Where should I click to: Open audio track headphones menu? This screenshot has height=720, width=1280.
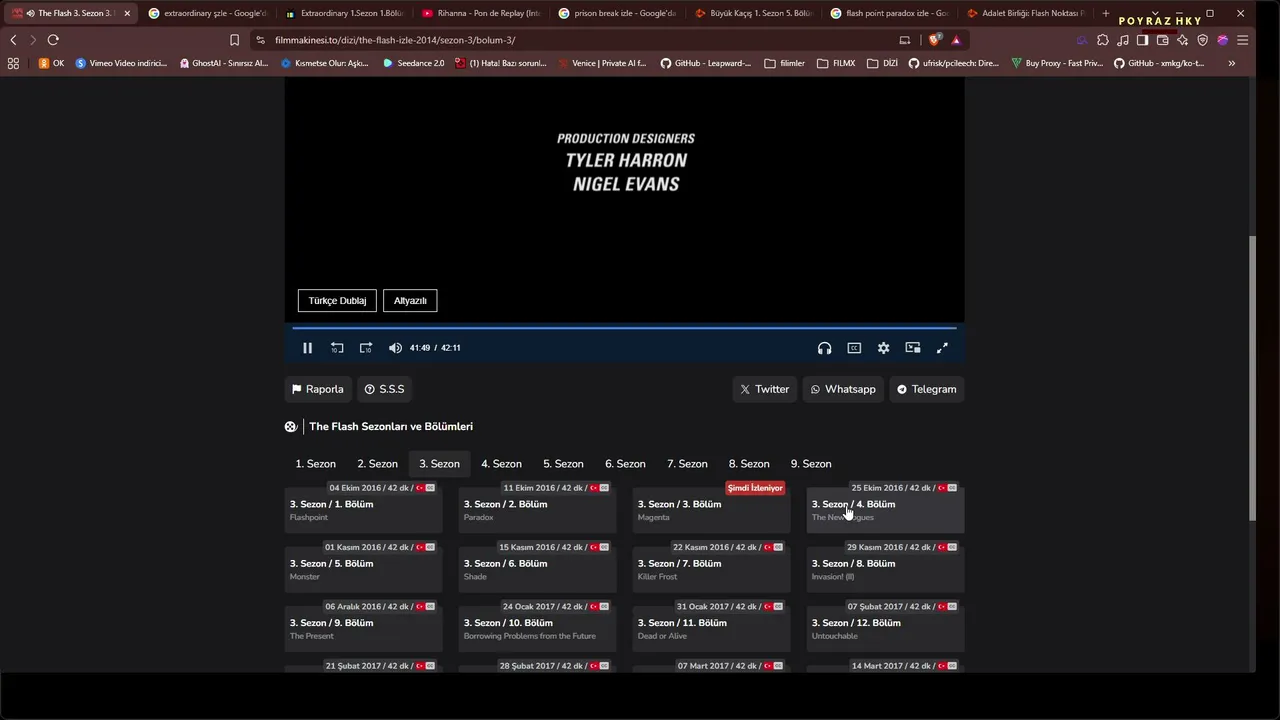824,348
